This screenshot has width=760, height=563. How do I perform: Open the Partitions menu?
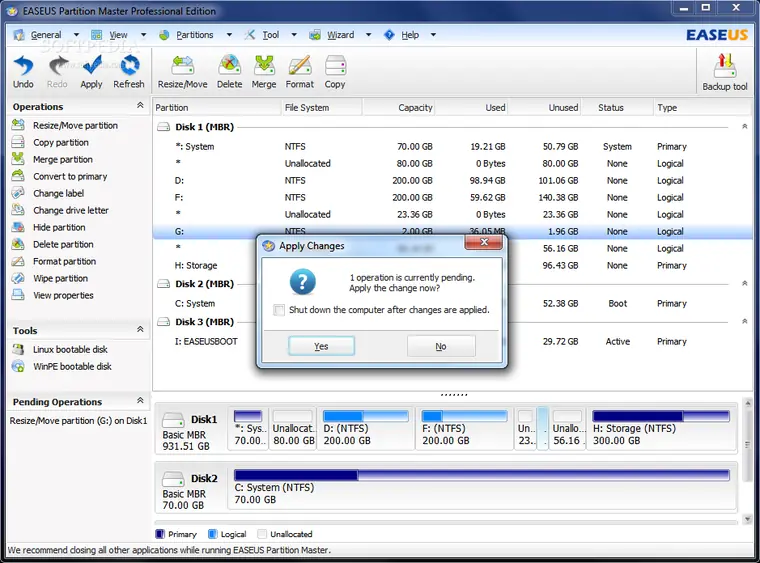pos(194,35)
